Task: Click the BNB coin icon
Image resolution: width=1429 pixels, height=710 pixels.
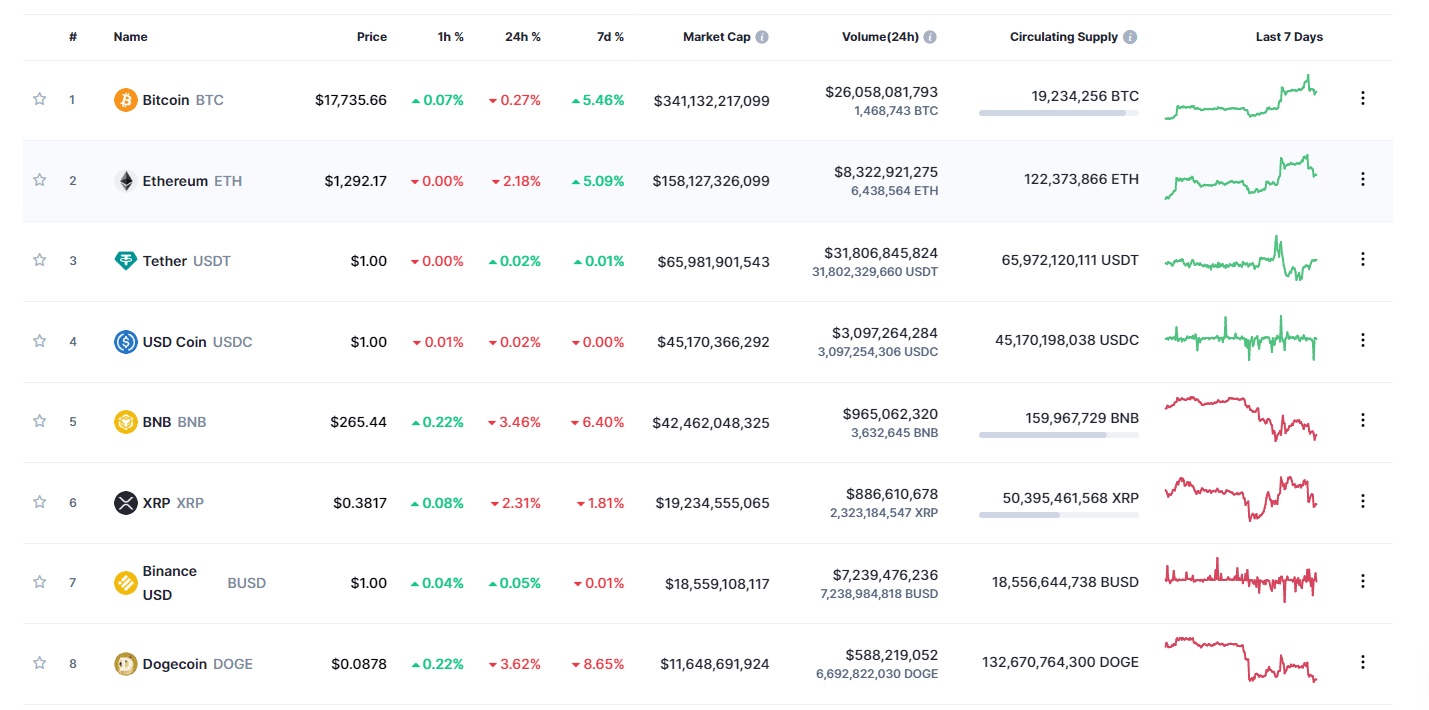Action: coord(124,421)
